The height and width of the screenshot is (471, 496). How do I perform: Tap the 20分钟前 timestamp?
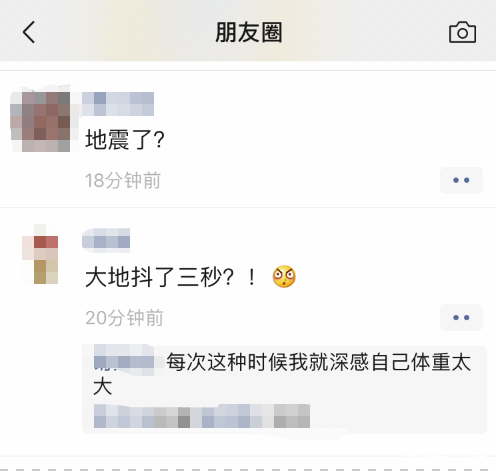click(x=124, y=318)
